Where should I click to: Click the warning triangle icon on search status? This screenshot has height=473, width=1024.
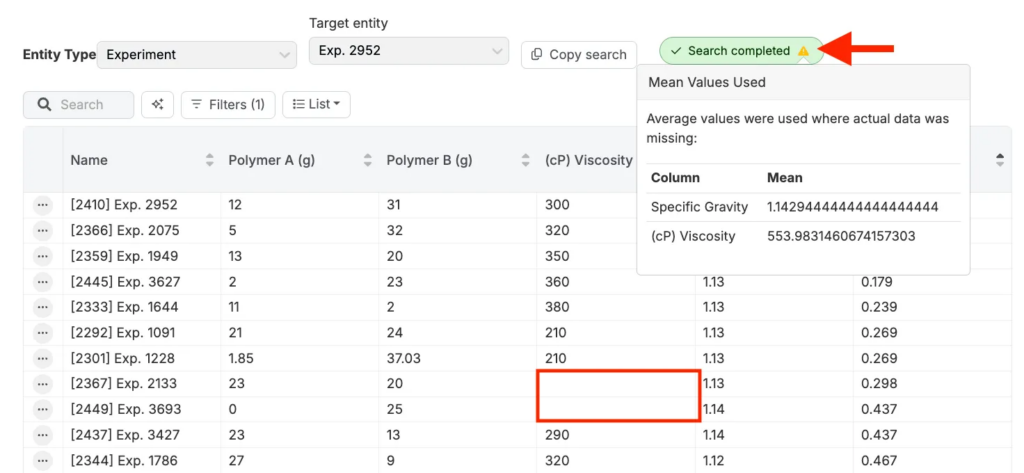point(803,51)
